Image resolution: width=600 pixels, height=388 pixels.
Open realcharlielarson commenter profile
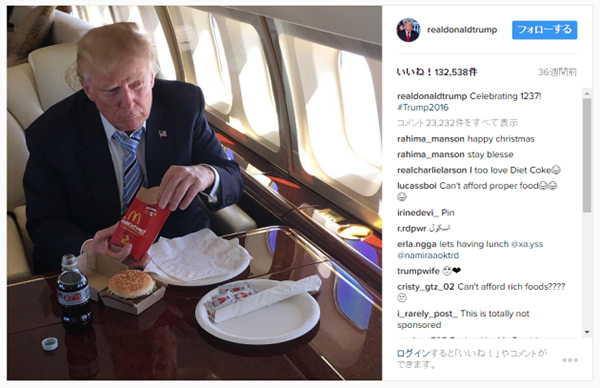432,170
